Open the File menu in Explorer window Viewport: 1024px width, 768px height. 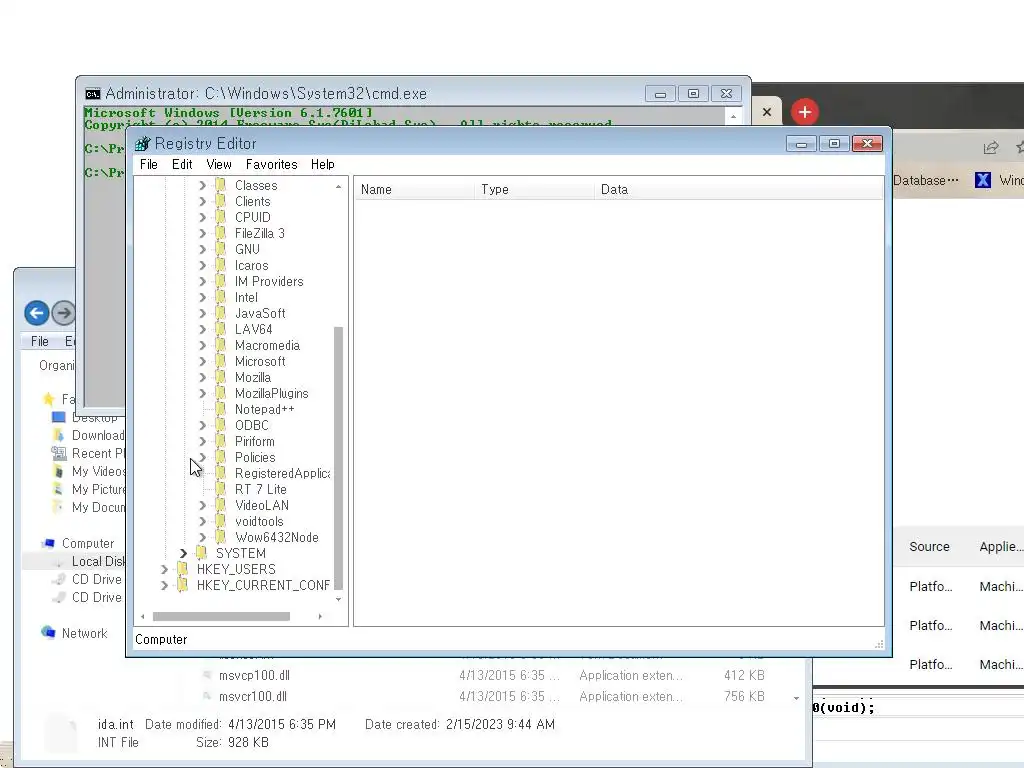click(40, 342)
